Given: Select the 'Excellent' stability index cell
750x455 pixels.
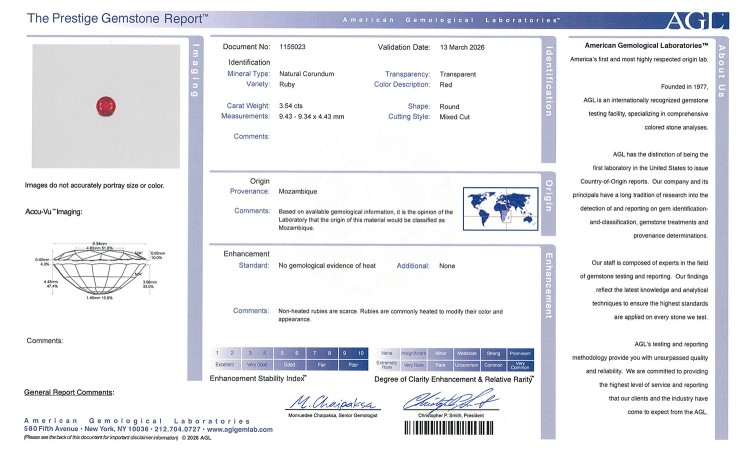Looking at the screenshot, I should coord(225,365).
